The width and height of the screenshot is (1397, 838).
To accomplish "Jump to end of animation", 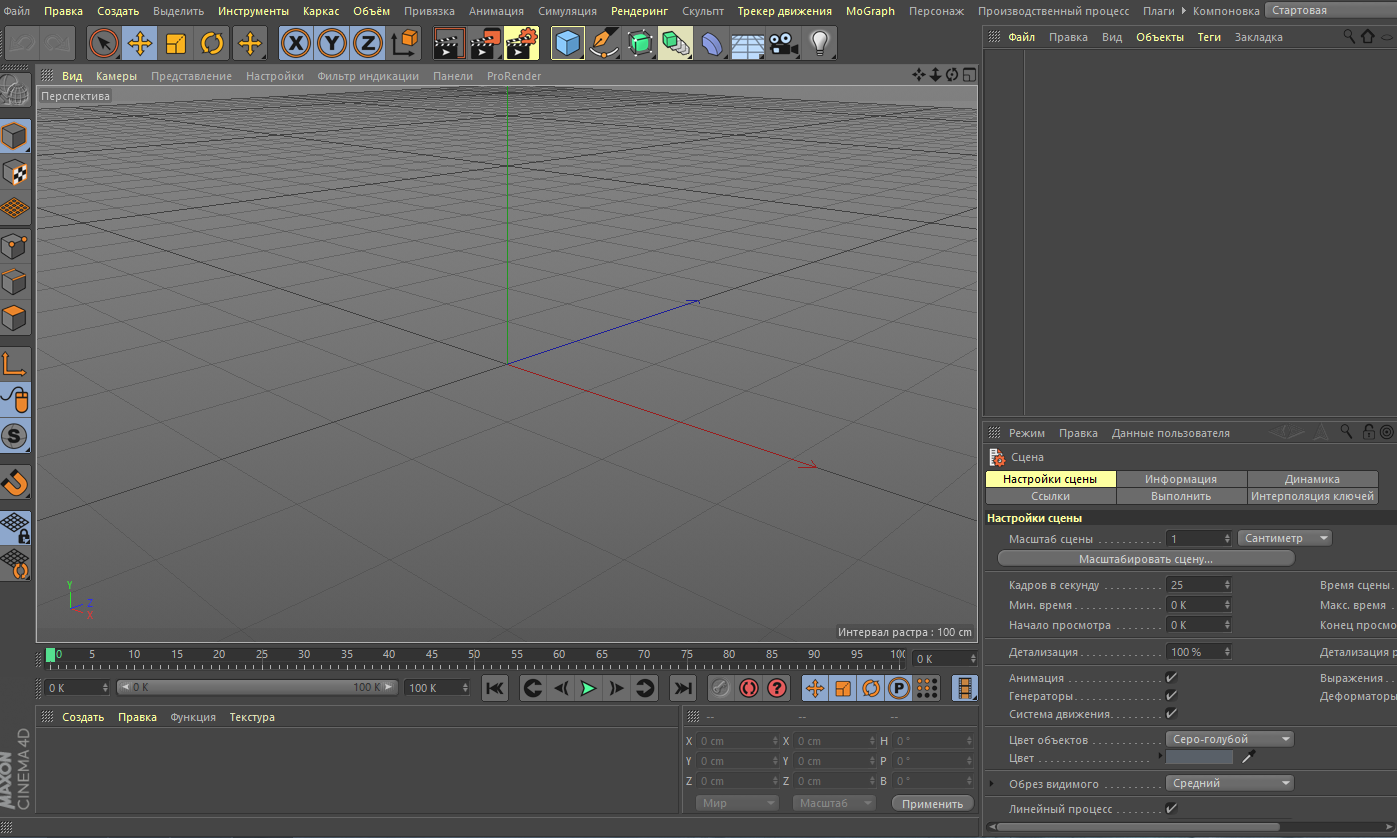I will 682,688.
